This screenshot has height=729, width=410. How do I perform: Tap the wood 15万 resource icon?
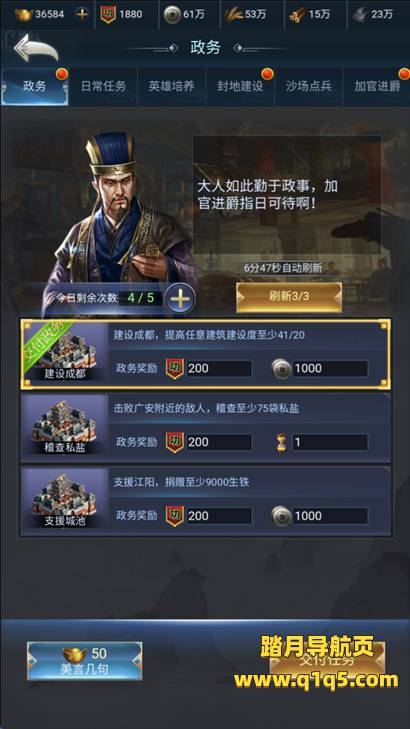tap(295, 15)
